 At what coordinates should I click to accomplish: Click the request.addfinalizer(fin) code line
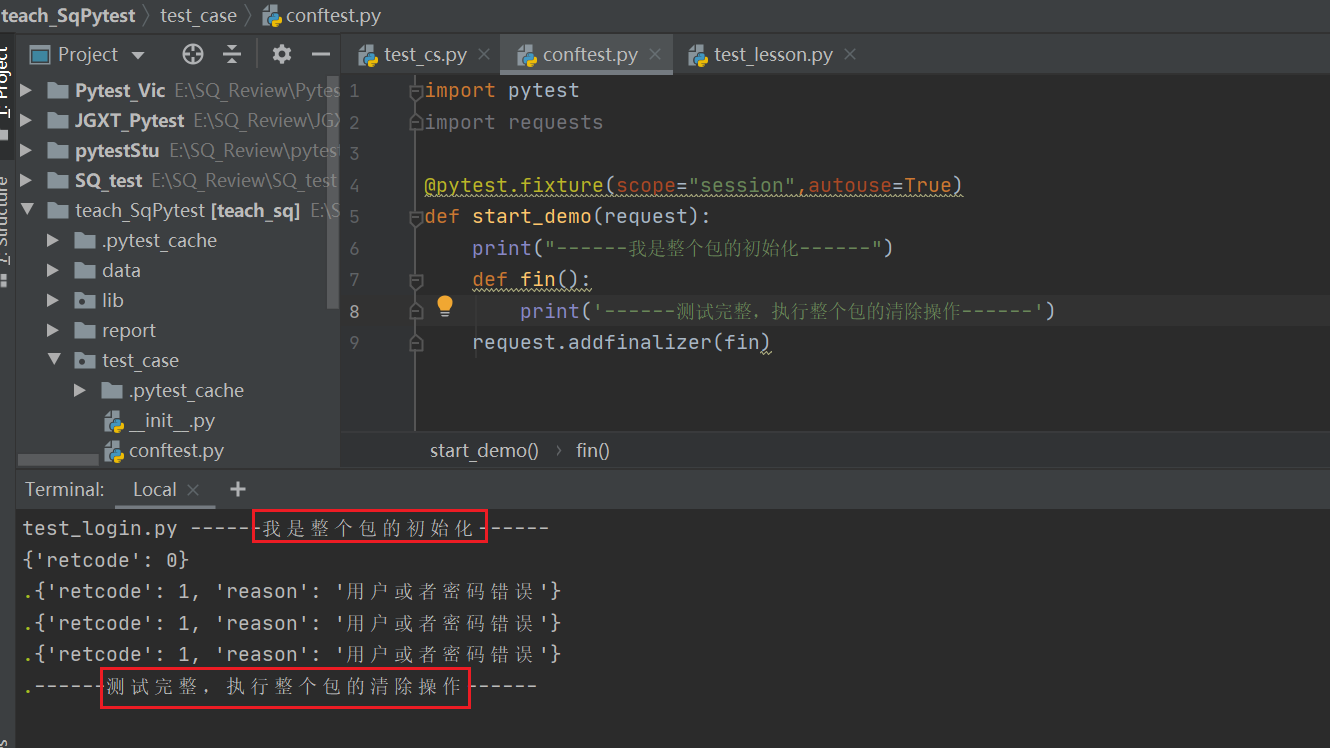(621, 343)
